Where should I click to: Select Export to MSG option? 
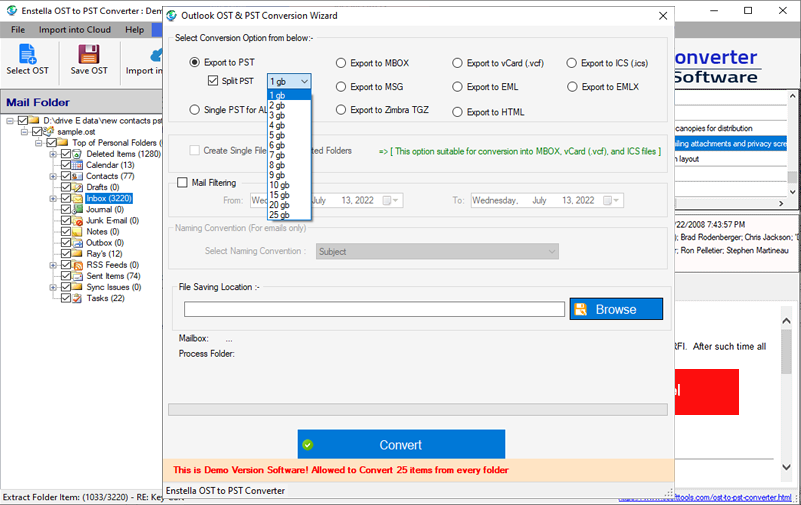[341, 87]
